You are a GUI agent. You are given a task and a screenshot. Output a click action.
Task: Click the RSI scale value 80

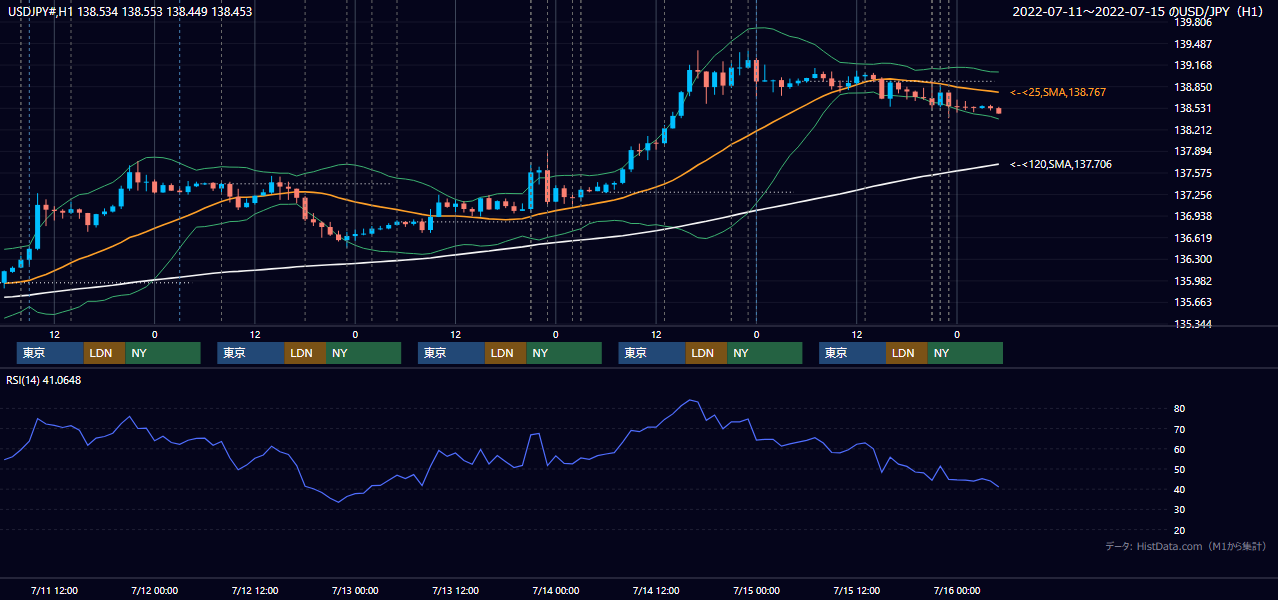[x=1180, y=409]
